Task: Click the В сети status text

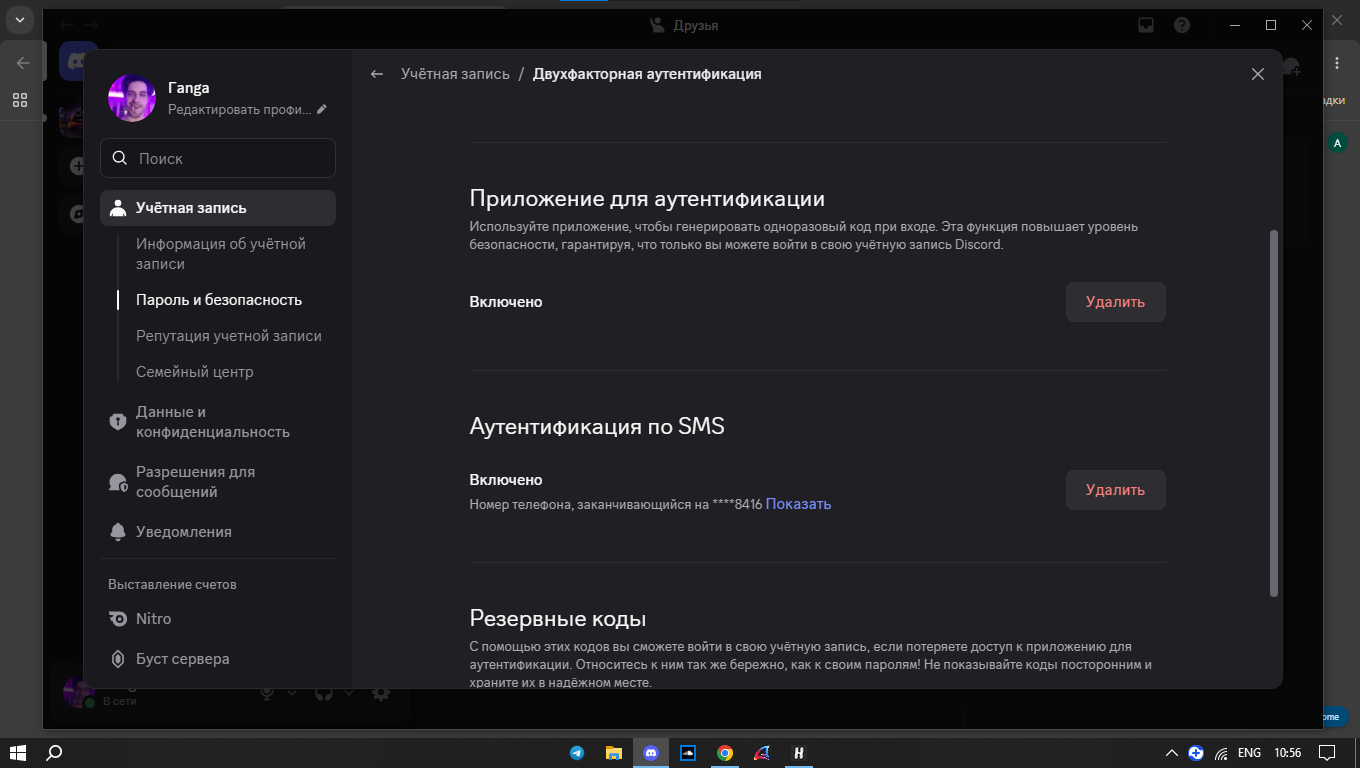Action: [120, 701]
